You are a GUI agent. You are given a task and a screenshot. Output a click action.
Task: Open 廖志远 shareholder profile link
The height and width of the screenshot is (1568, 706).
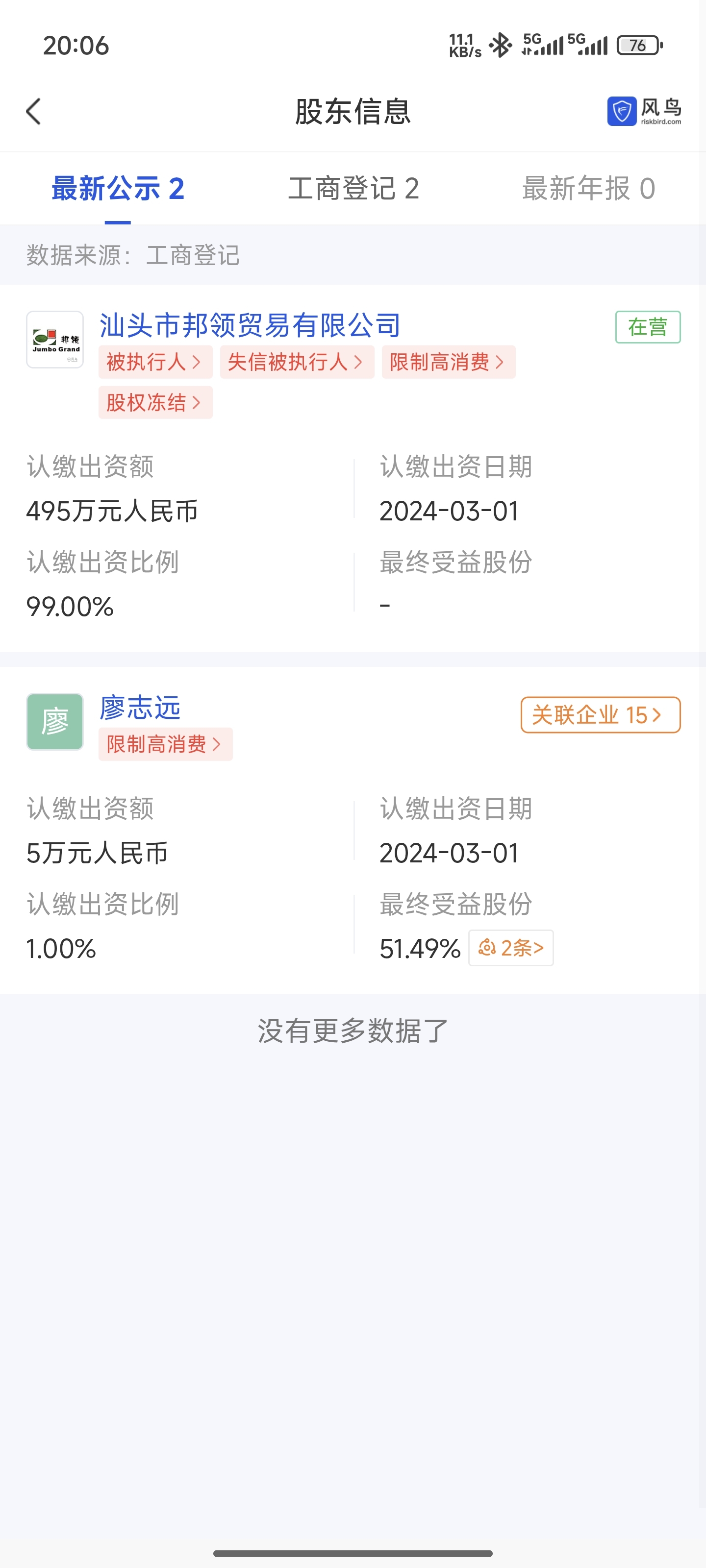coord(140,707)
